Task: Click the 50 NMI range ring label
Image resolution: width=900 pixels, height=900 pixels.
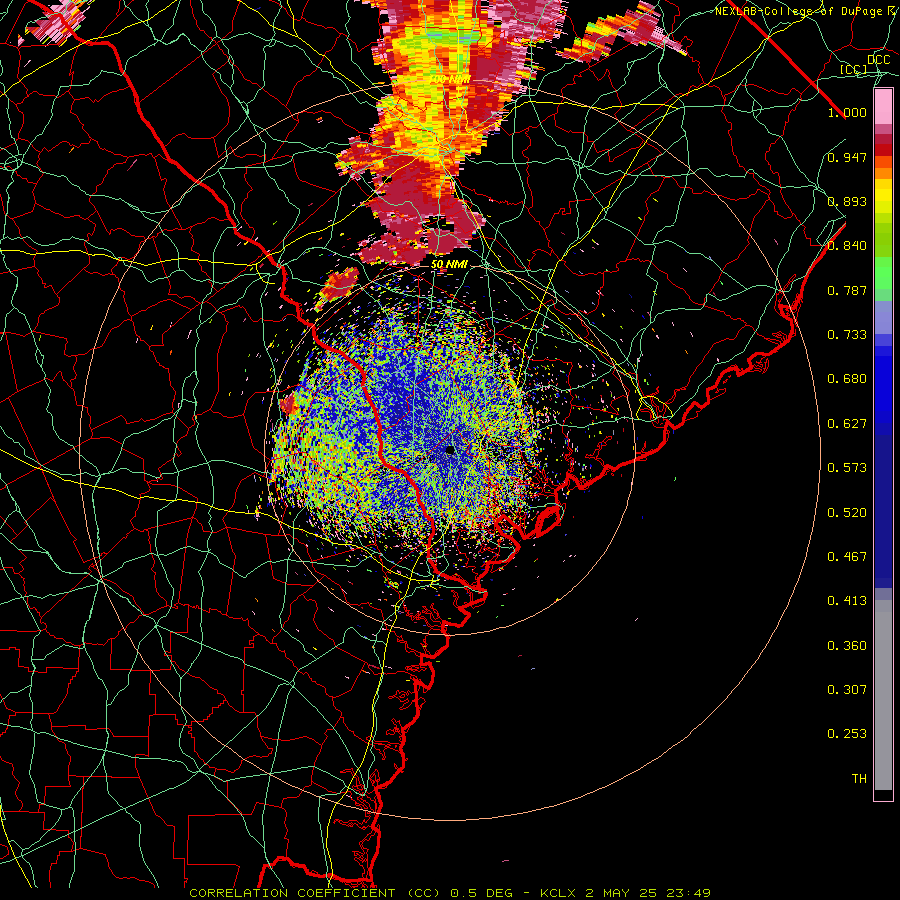Action: point(449,265)
